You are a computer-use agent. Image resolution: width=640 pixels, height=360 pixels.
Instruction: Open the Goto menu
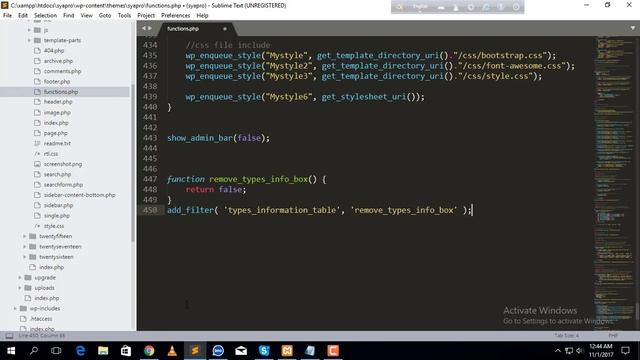click(105, 16)
